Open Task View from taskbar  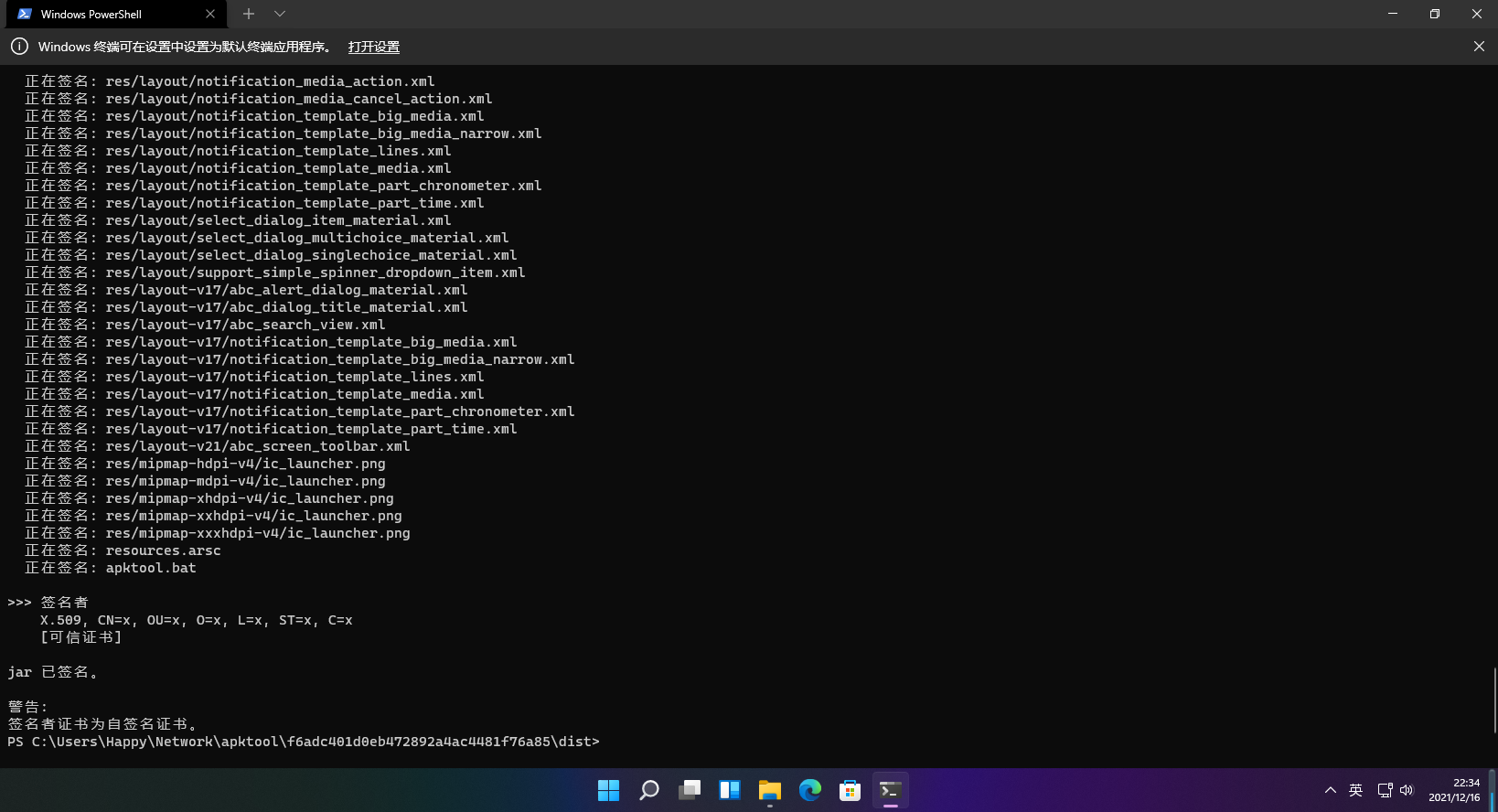pos(689,790)
